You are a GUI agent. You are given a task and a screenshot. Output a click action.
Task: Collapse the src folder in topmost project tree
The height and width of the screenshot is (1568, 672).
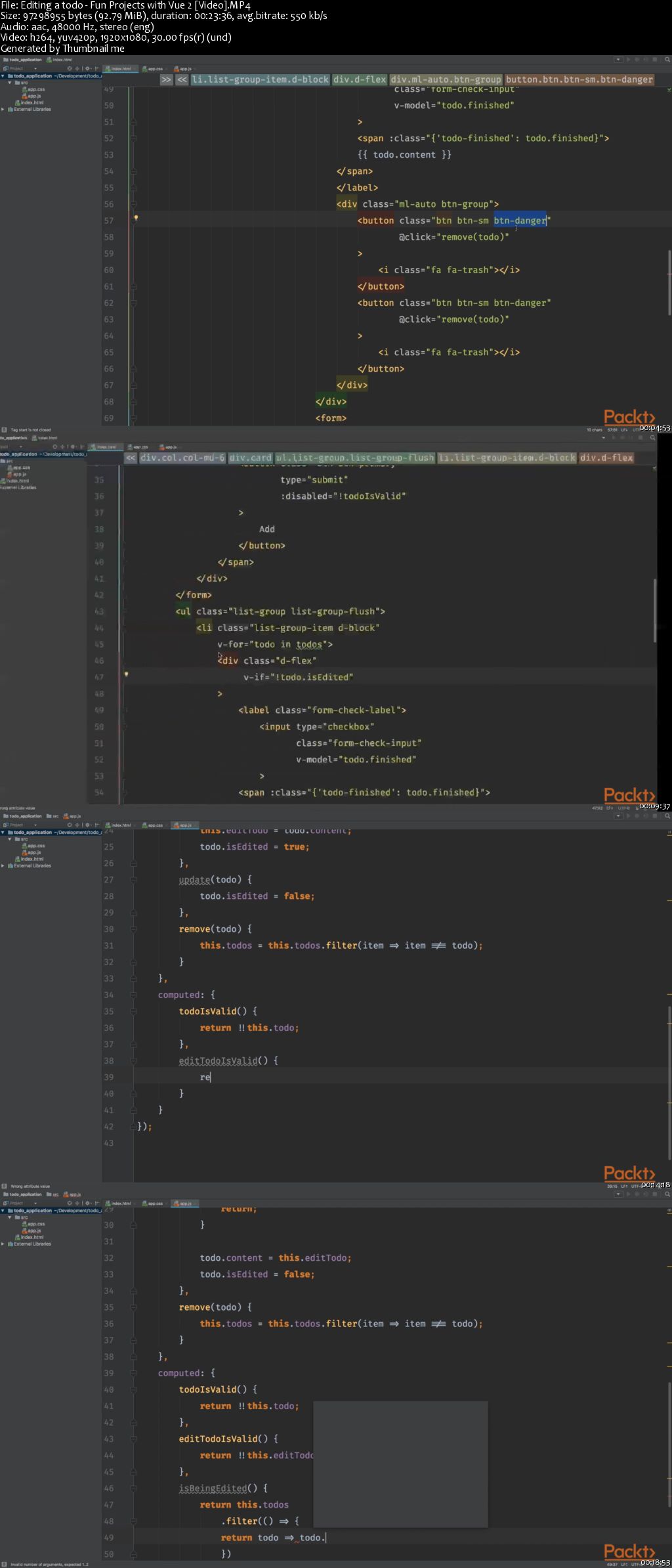10,83
